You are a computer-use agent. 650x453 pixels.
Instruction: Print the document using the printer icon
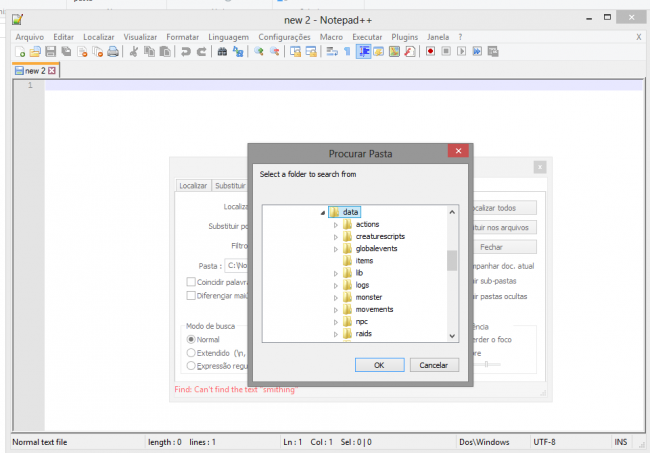[x=113, y=51]
